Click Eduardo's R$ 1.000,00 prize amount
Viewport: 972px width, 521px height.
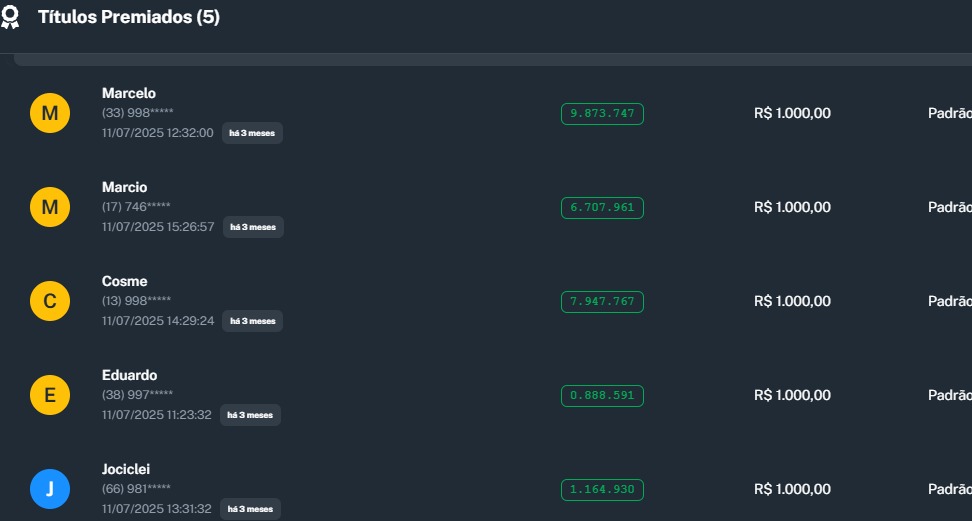coord(792,395)
